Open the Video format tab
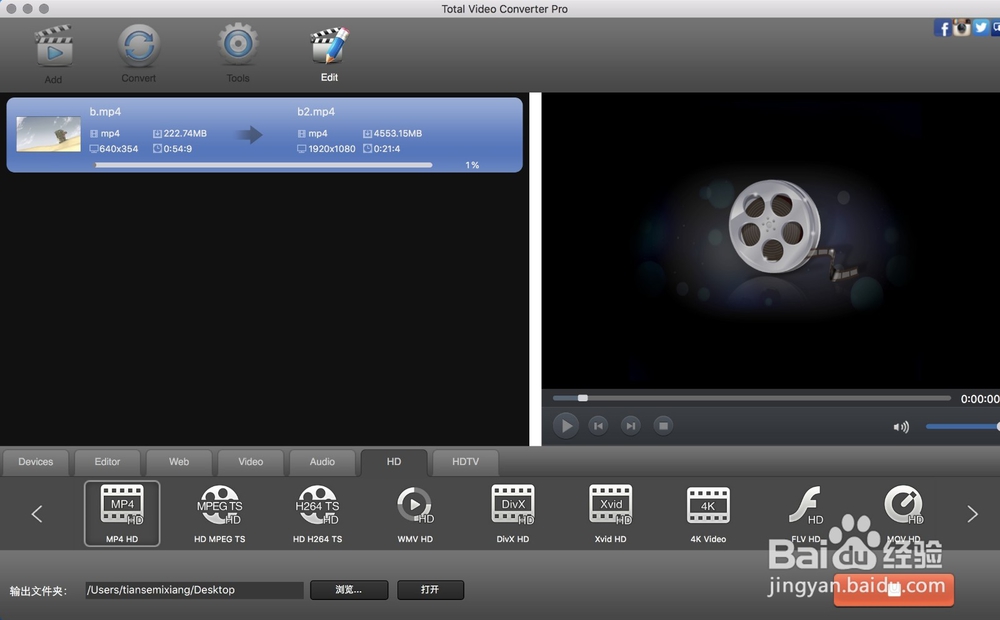This screenshot has width=1000, height=620. [251, 462]
